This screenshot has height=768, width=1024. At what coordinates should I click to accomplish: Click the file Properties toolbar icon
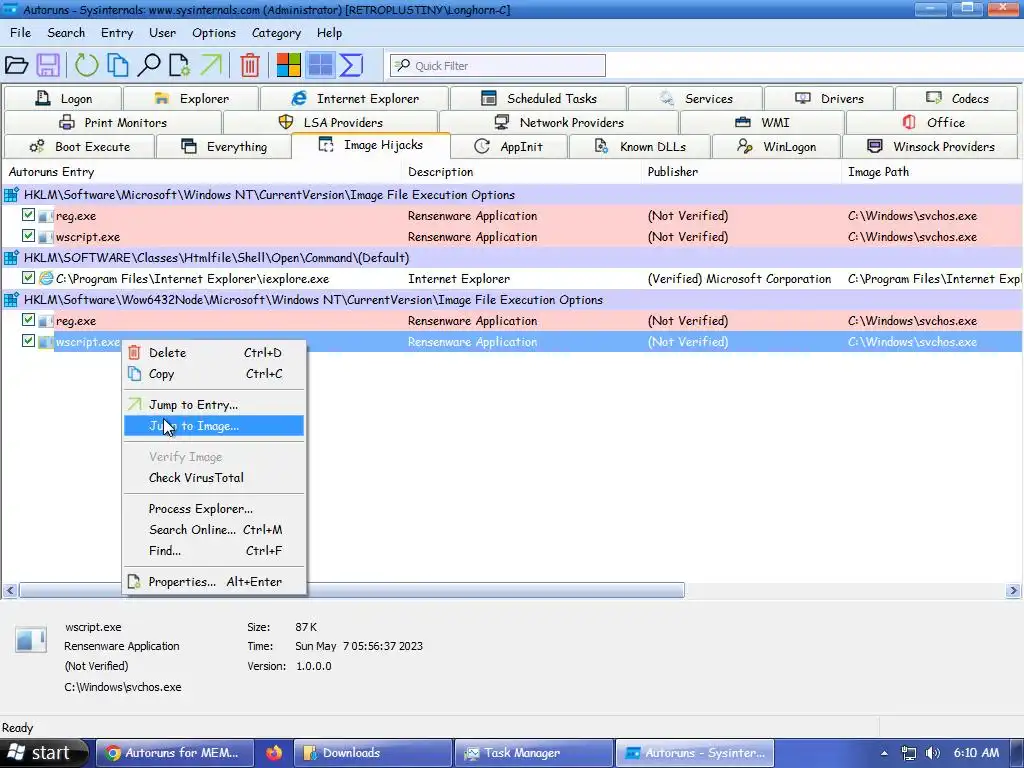click(x=180, y=65)
